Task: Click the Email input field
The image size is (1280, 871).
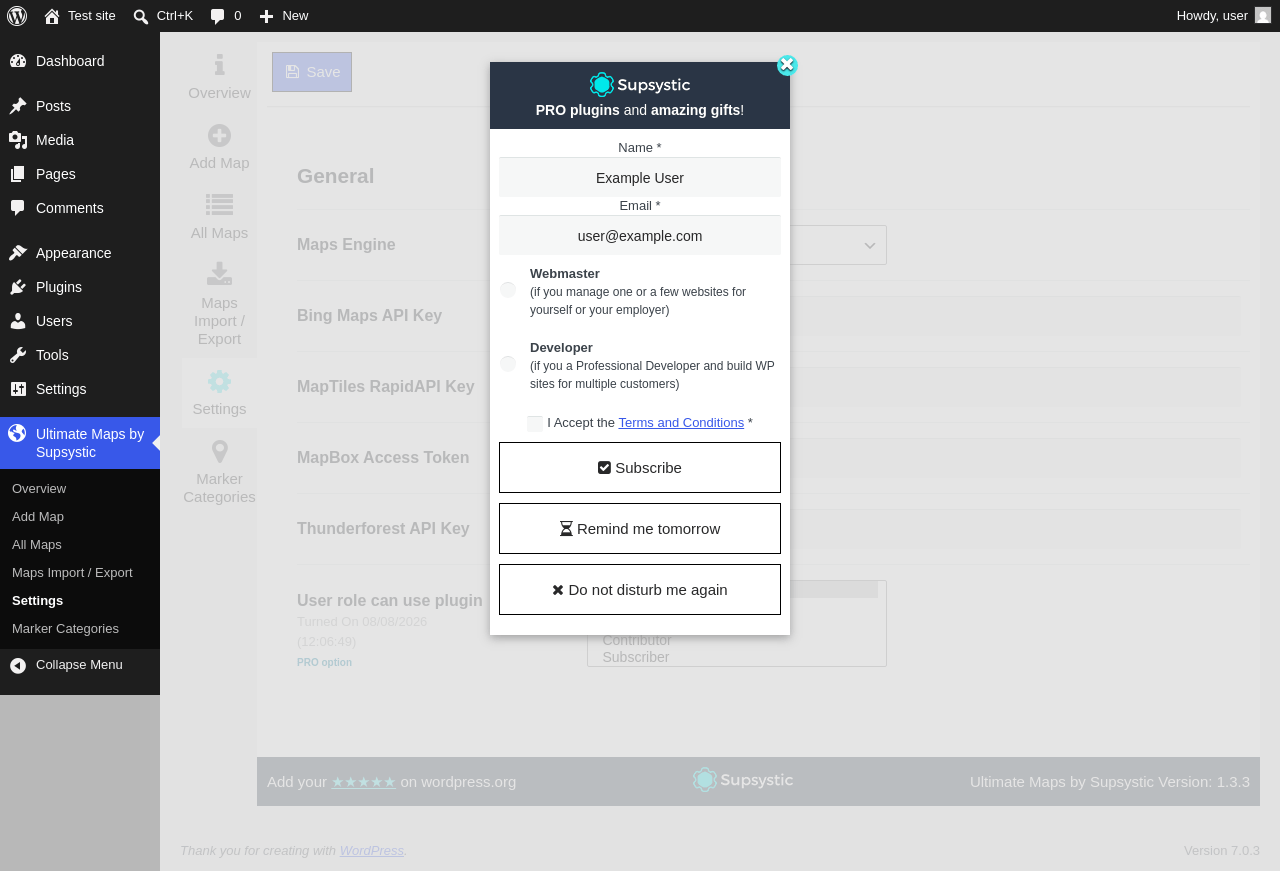Action: pos(640,236)
